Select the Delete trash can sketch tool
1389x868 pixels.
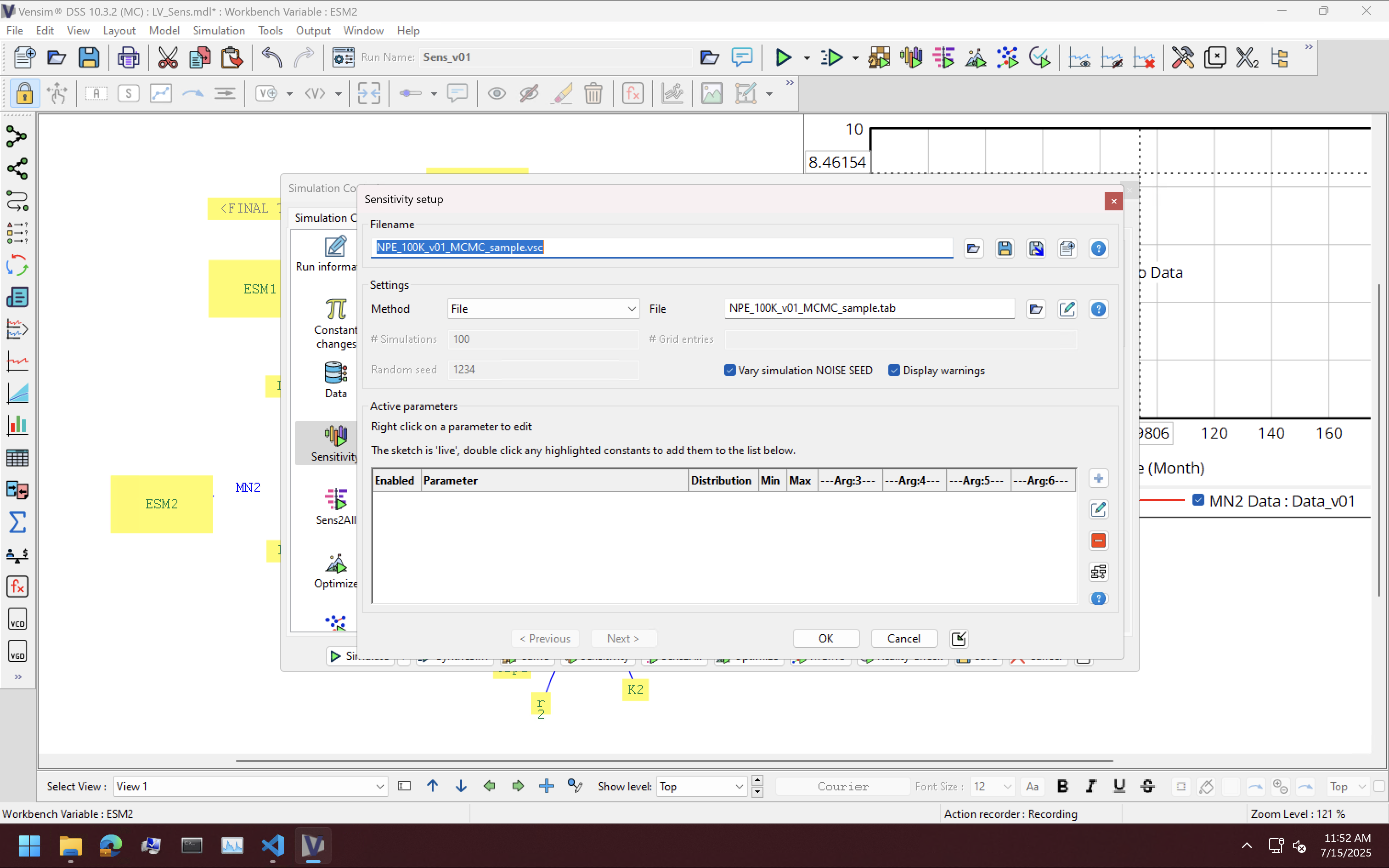[593, 94]
